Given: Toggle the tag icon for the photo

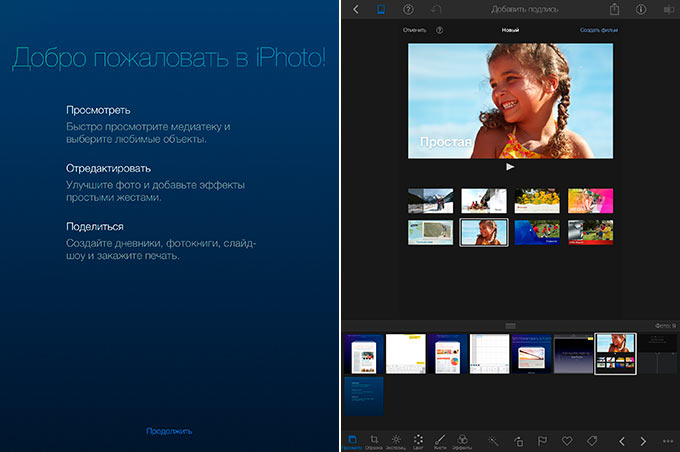Looking at the screenshot, I should [x=592, y=441].
